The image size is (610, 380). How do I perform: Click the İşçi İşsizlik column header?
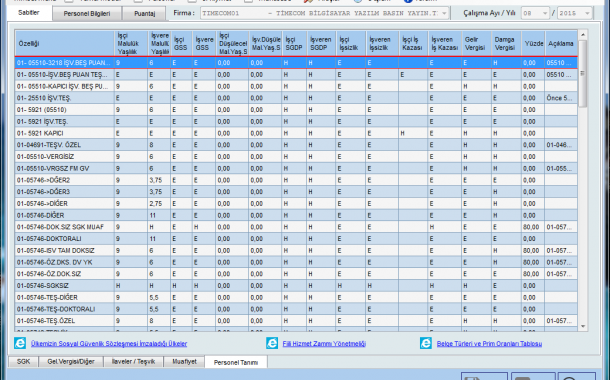point(351,44)
